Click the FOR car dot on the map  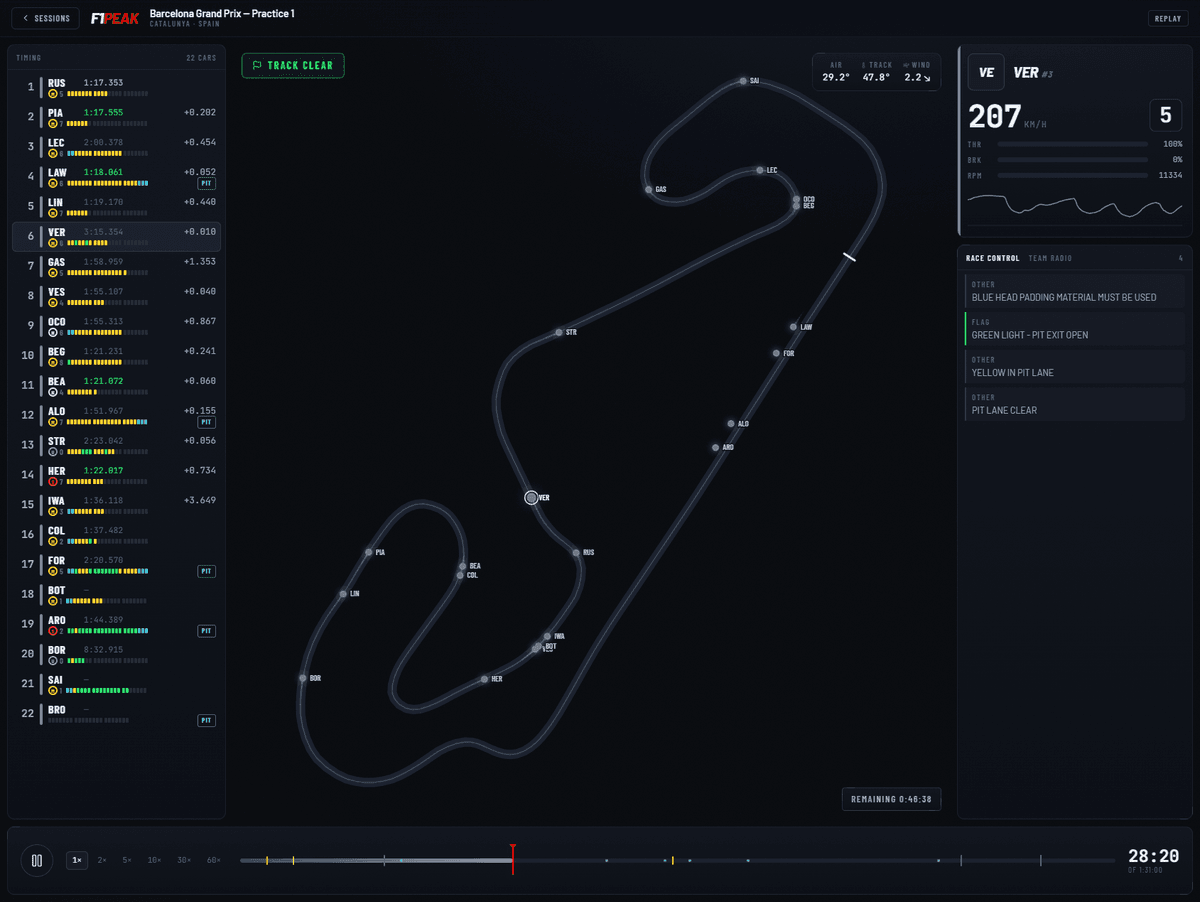tap(776, 353)
